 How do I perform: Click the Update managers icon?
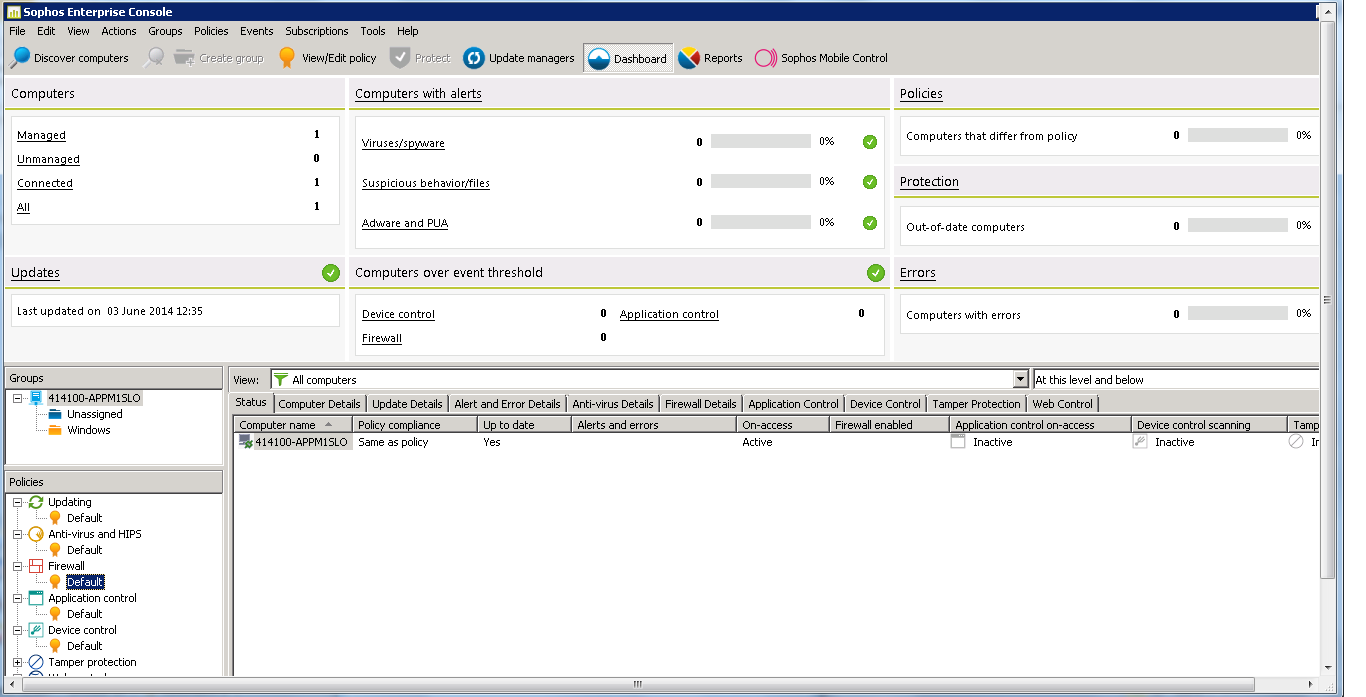(474, 58)
